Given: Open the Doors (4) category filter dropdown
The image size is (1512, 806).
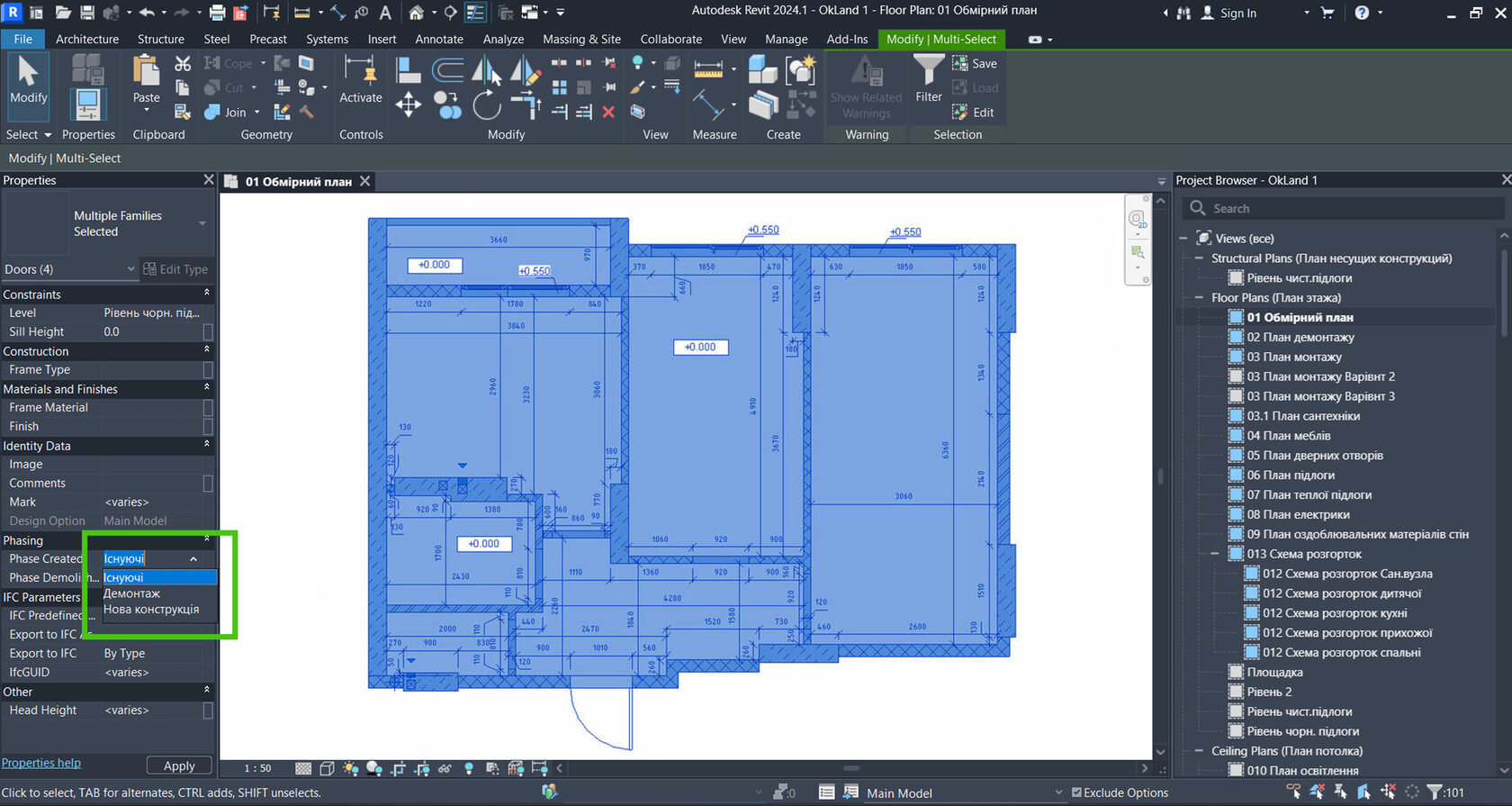Looking at the screenshot, I should (x=130, y=269).
